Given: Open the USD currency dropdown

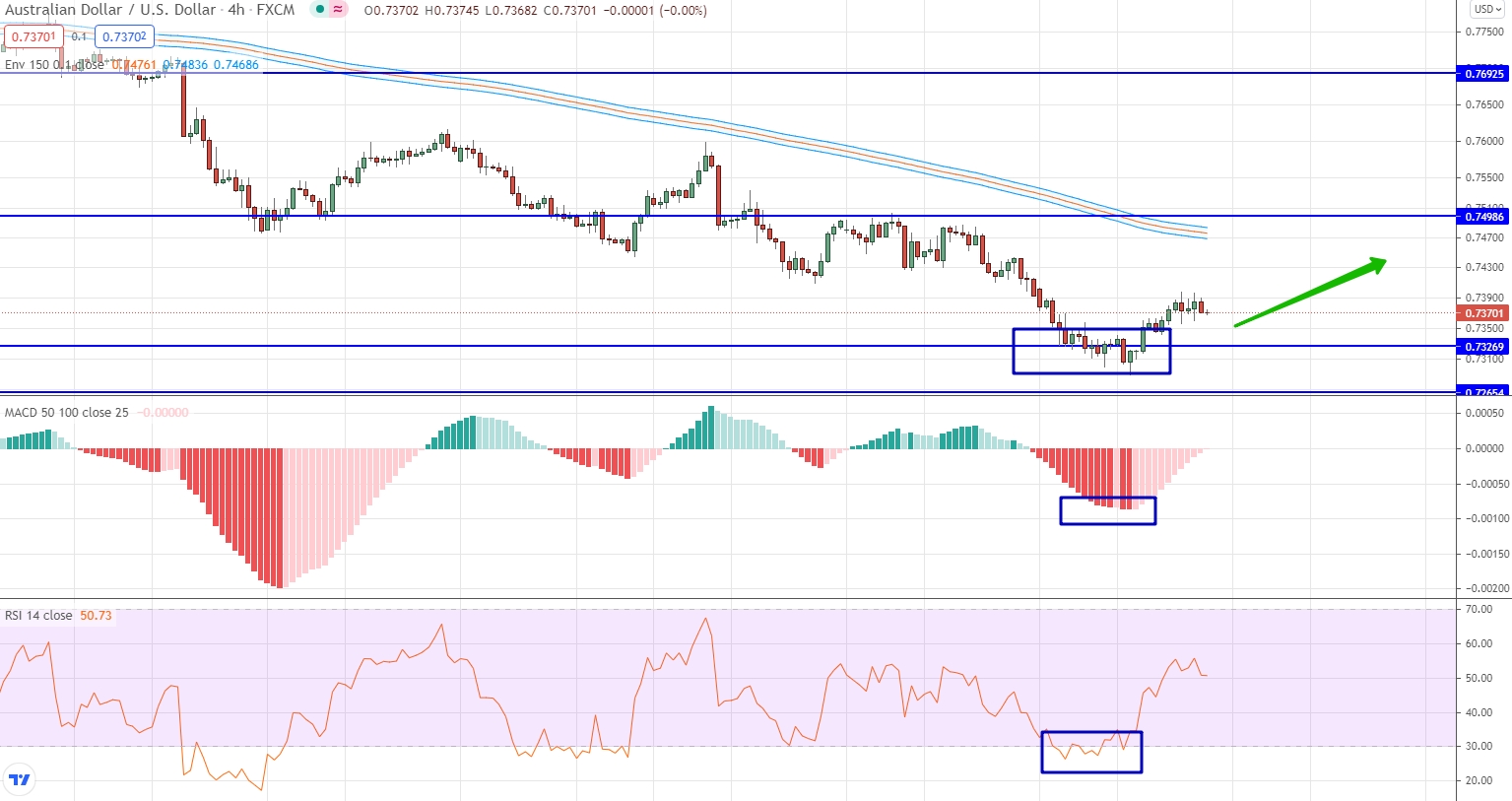Looking at the screenshot, I should click(1485, 9).
